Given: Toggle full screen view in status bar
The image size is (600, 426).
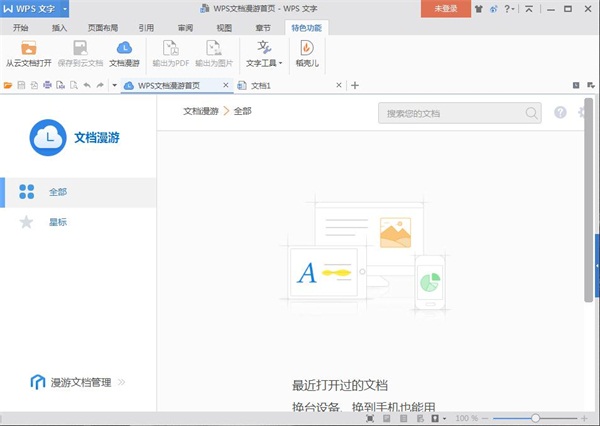Looking at the screenshot, I should tap(370, 418).
